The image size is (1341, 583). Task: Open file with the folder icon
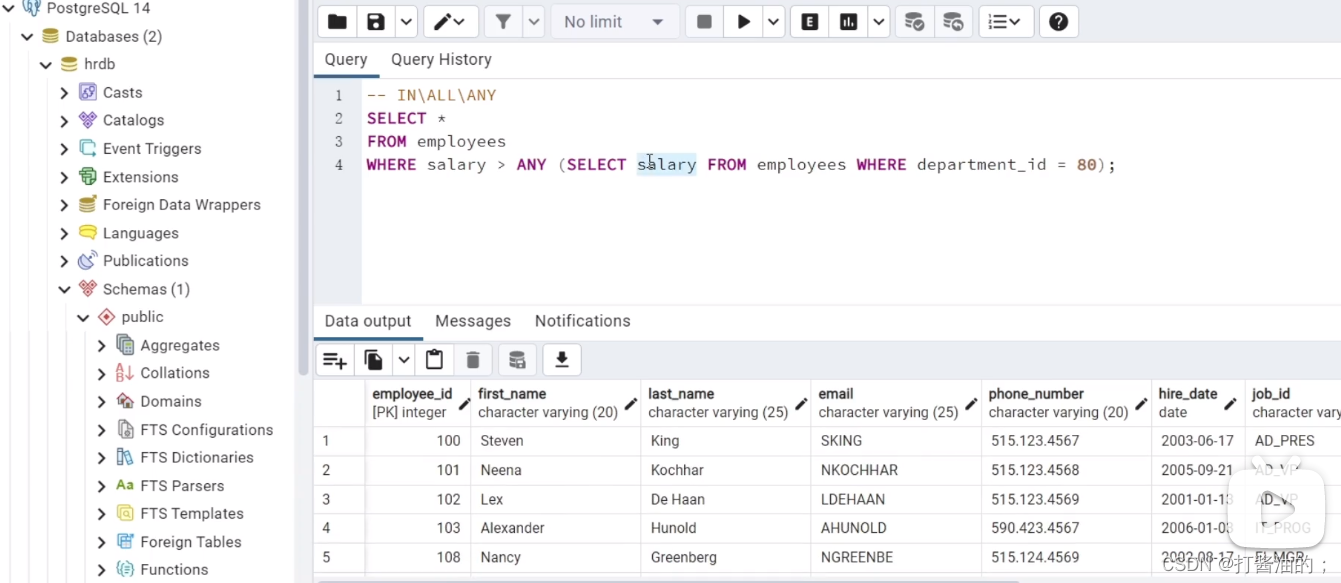337,22
